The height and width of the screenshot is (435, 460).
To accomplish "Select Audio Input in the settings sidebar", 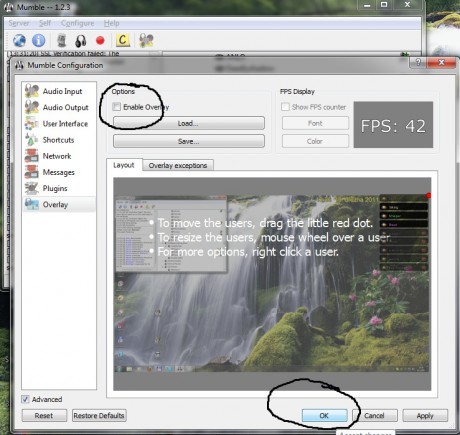I will [59, 91].
